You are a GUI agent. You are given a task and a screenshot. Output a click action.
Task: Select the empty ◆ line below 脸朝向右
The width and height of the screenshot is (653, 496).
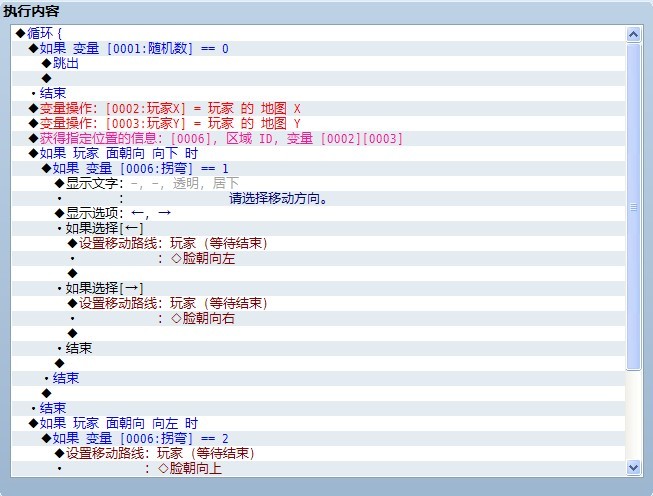pyautogui.click(x=319, y=333)
